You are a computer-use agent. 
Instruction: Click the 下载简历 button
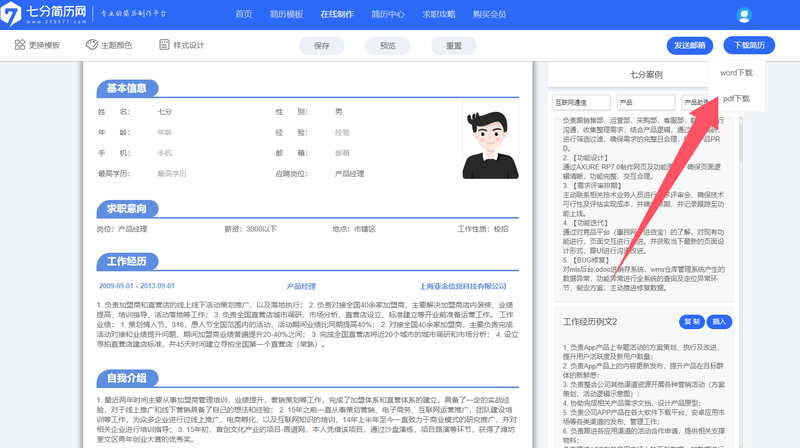(x=749, y=45)
